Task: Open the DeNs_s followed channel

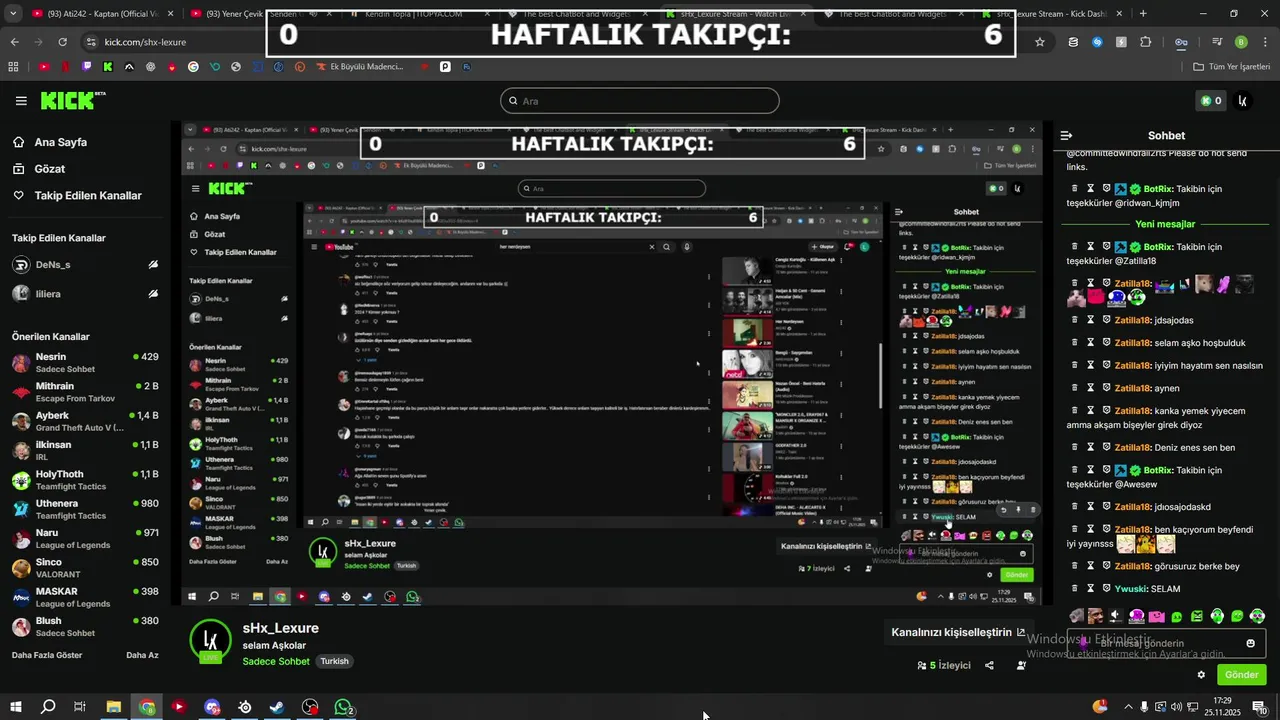Action: 85,265
